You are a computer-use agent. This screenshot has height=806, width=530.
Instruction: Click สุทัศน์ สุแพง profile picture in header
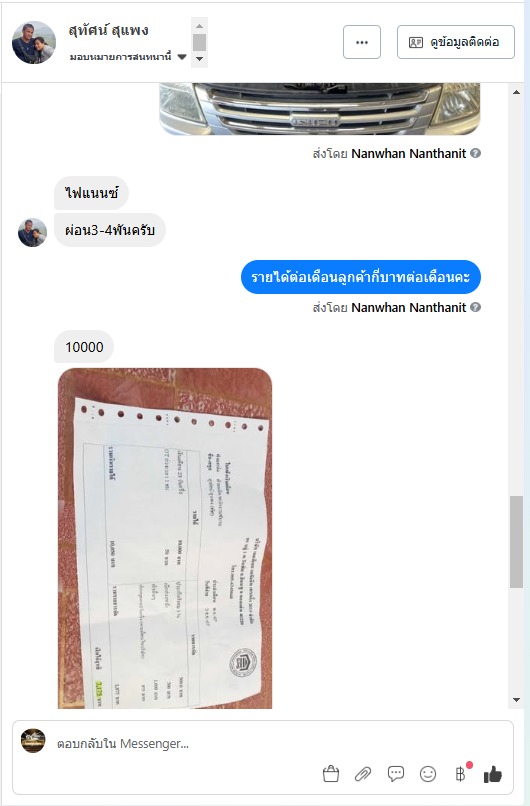[34, 42]
